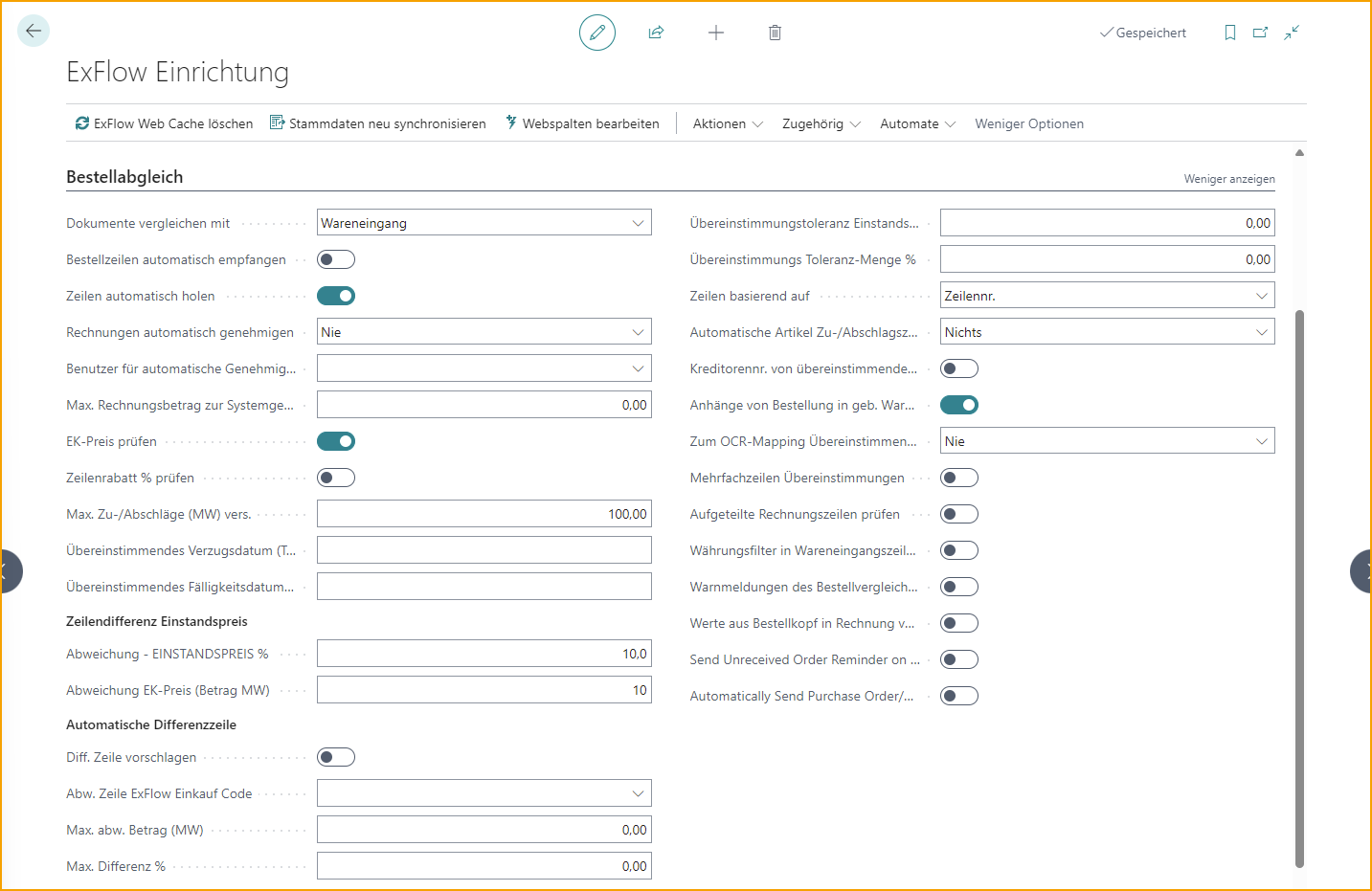1372x891 pixels.
Task: Open the Aktionen menu
Action: [728, 123]
